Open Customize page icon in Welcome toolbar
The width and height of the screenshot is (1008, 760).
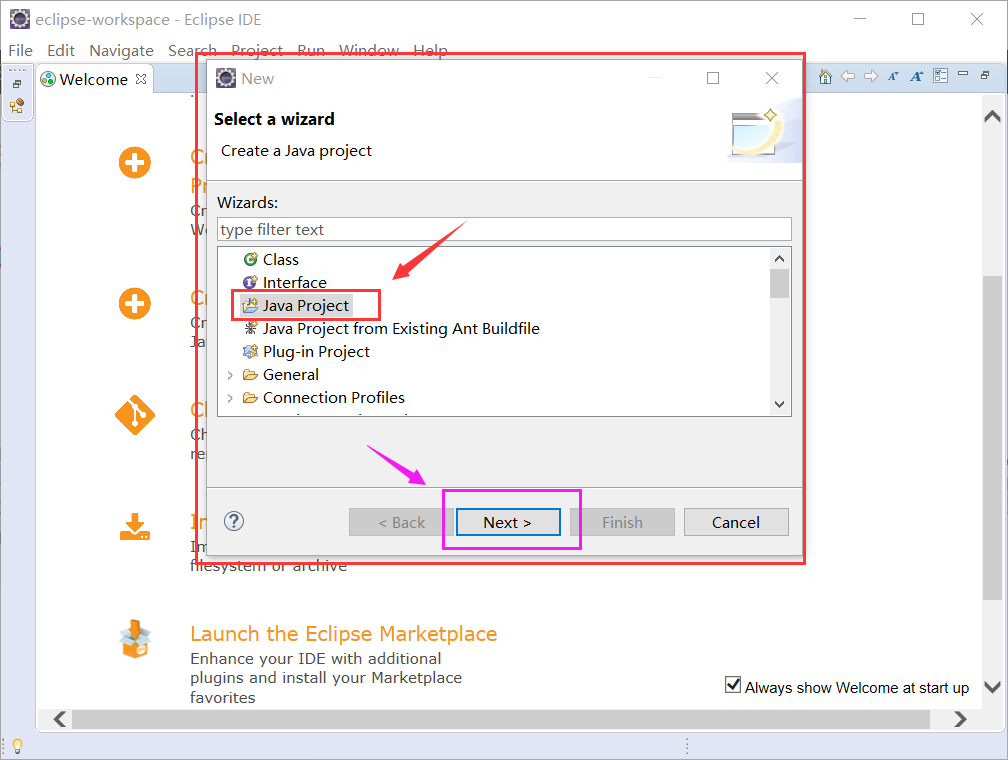tap(940, 76)
